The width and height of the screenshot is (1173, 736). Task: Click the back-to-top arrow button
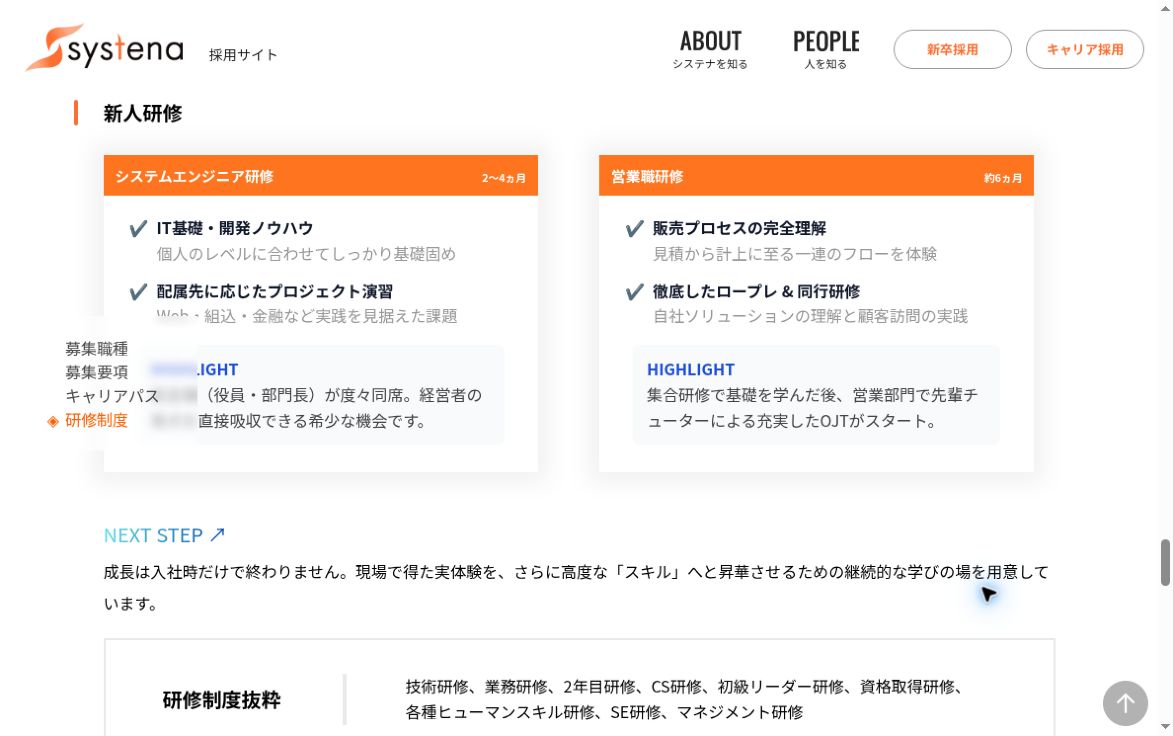[1124, 703]
